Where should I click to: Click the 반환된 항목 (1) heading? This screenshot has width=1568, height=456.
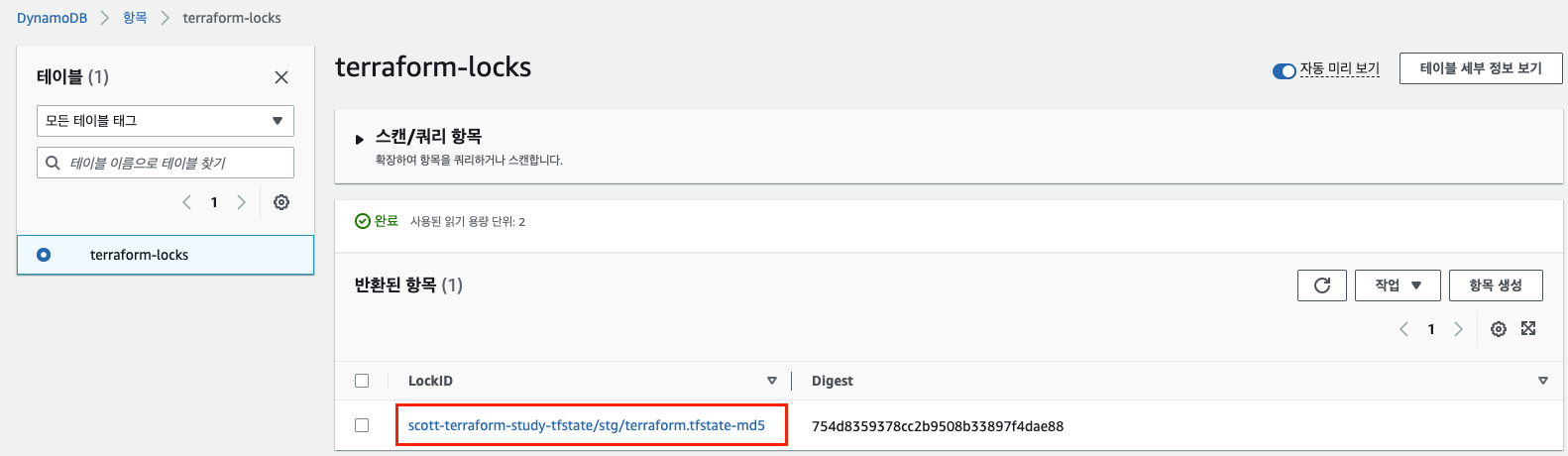pyautogui.click(x=408, y=285)
